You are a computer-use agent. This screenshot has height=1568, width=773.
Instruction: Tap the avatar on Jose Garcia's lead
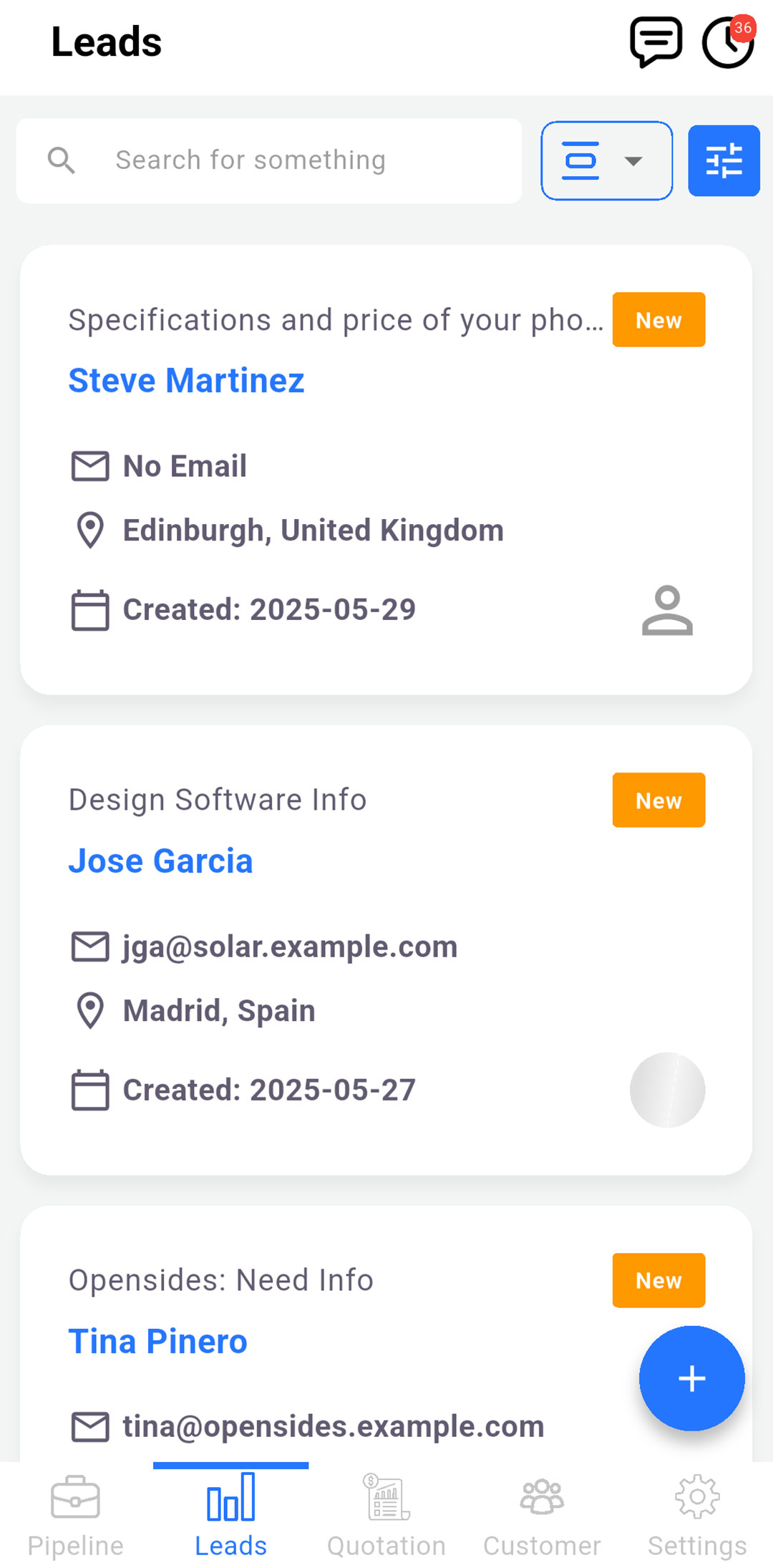click(667, 1090)
